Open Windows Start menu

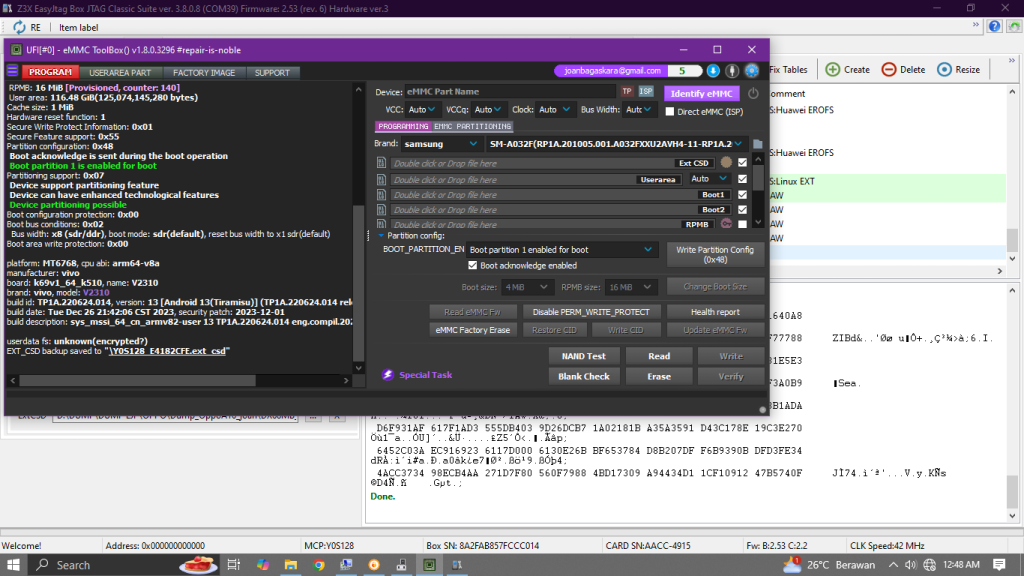click(13, 565)
